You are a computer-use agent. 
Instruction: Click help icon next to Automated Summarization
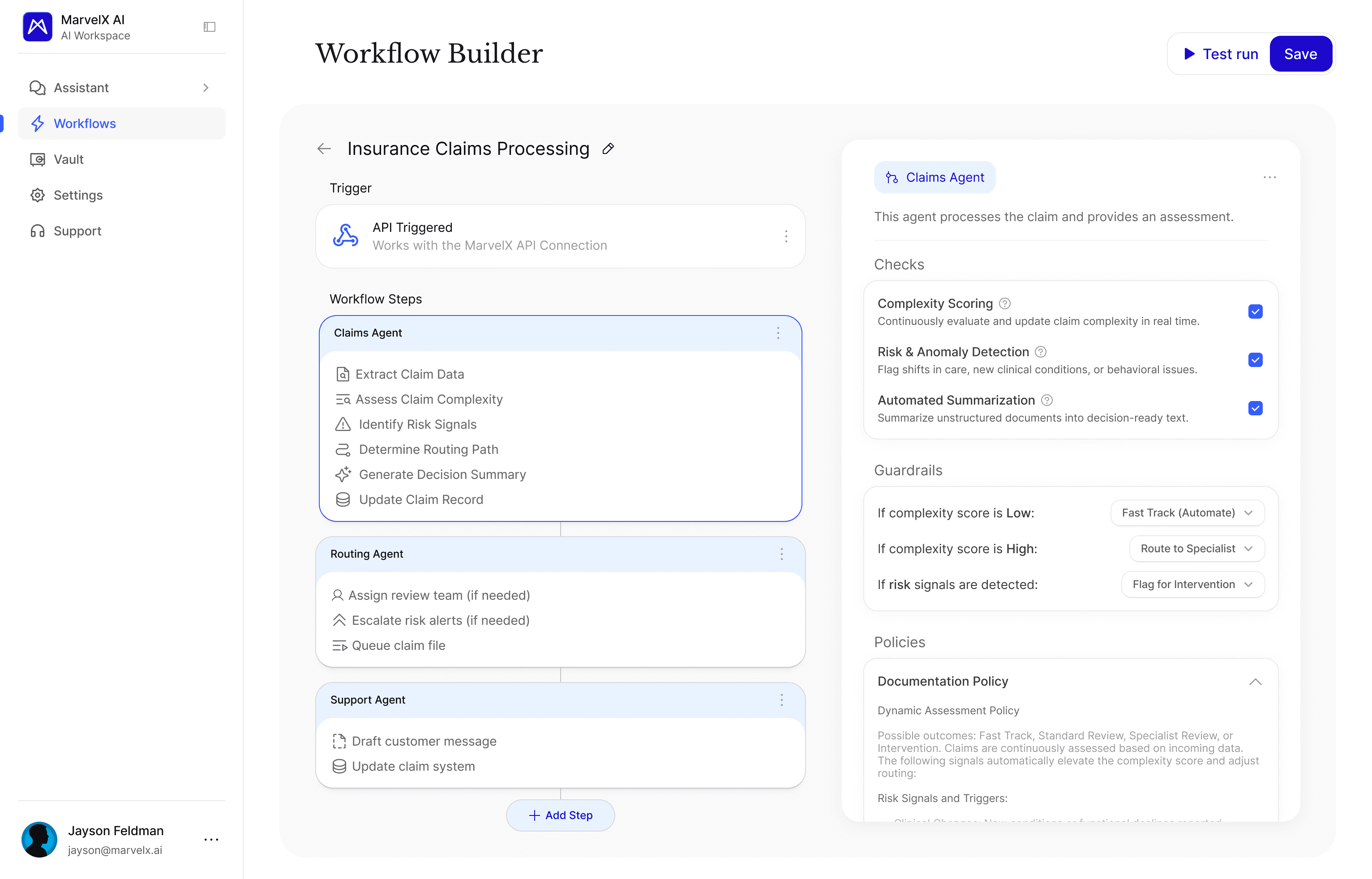(1046, 400)
